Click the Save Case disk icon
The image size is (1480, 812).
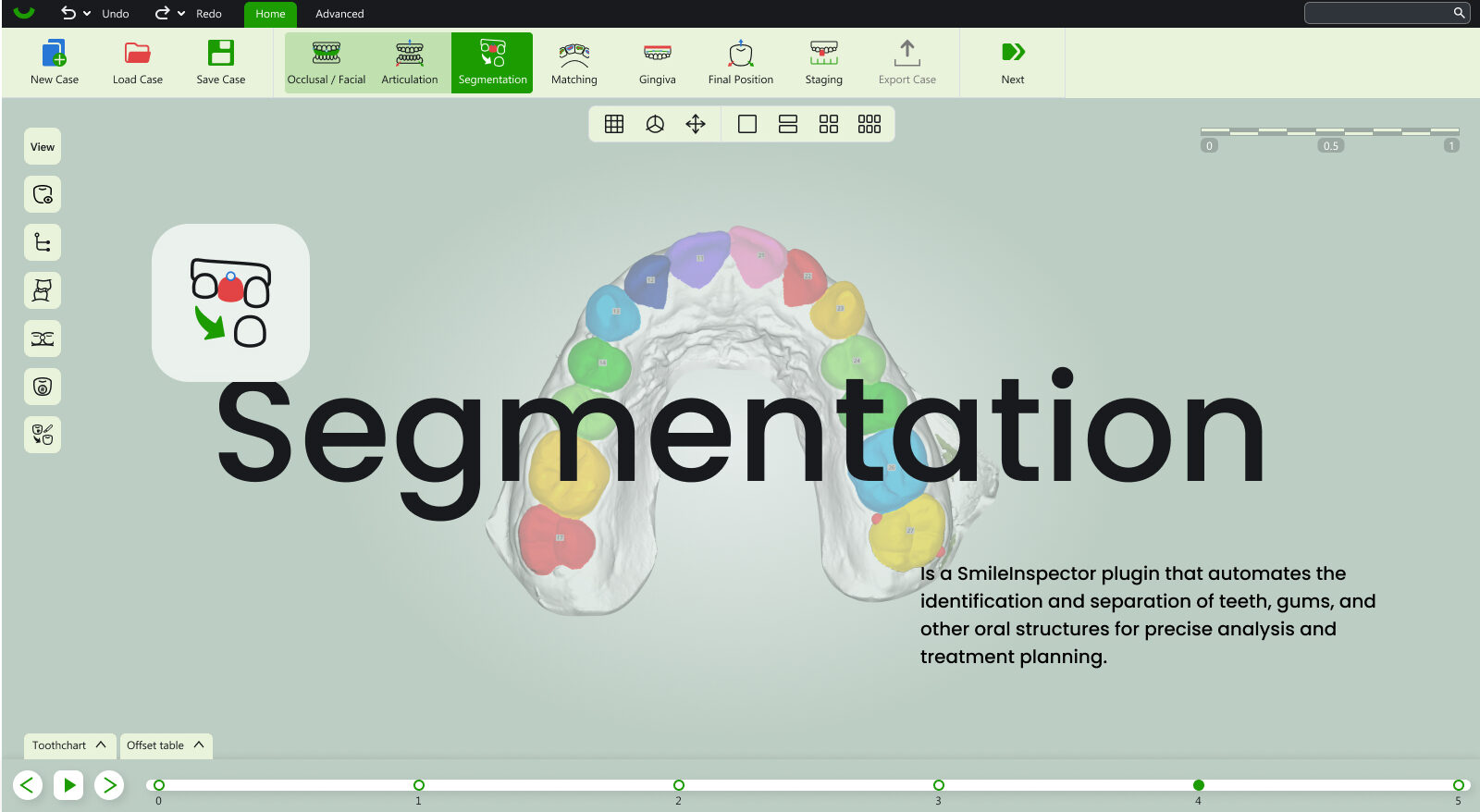click(221, 54)
